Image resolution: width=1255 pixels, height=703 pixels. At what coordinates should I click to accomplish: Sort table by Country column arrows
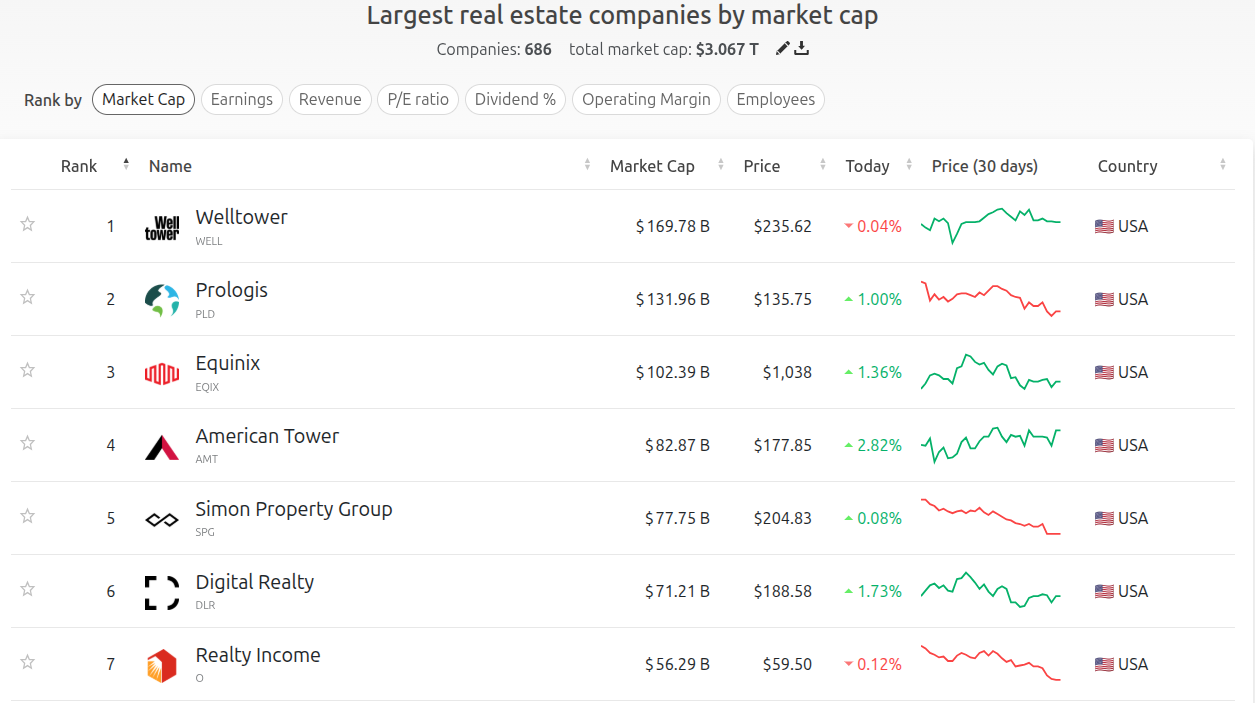[1223, 165]
